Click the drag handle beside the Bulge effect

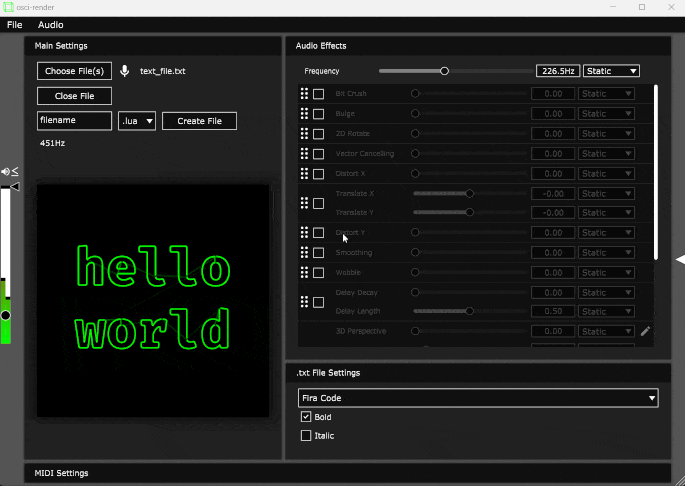pyautogui.click(x=304, y=114)
